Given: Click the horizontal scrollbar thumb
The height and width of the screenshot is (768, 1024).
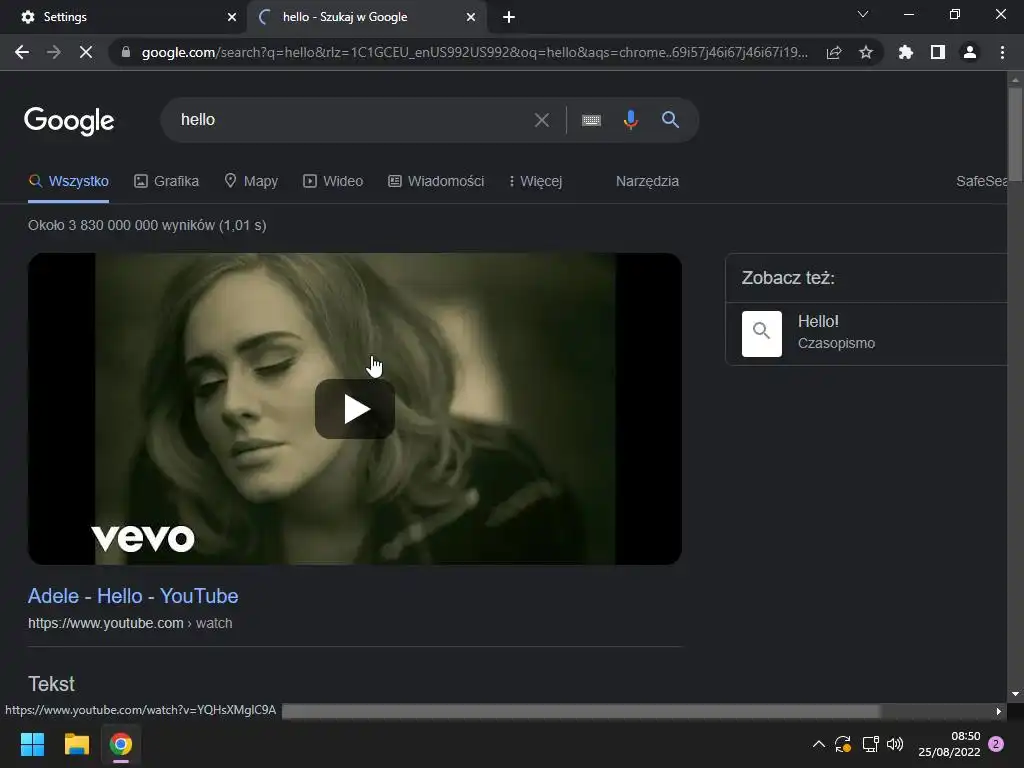Looking at the screenshot, I should (581, 711).
